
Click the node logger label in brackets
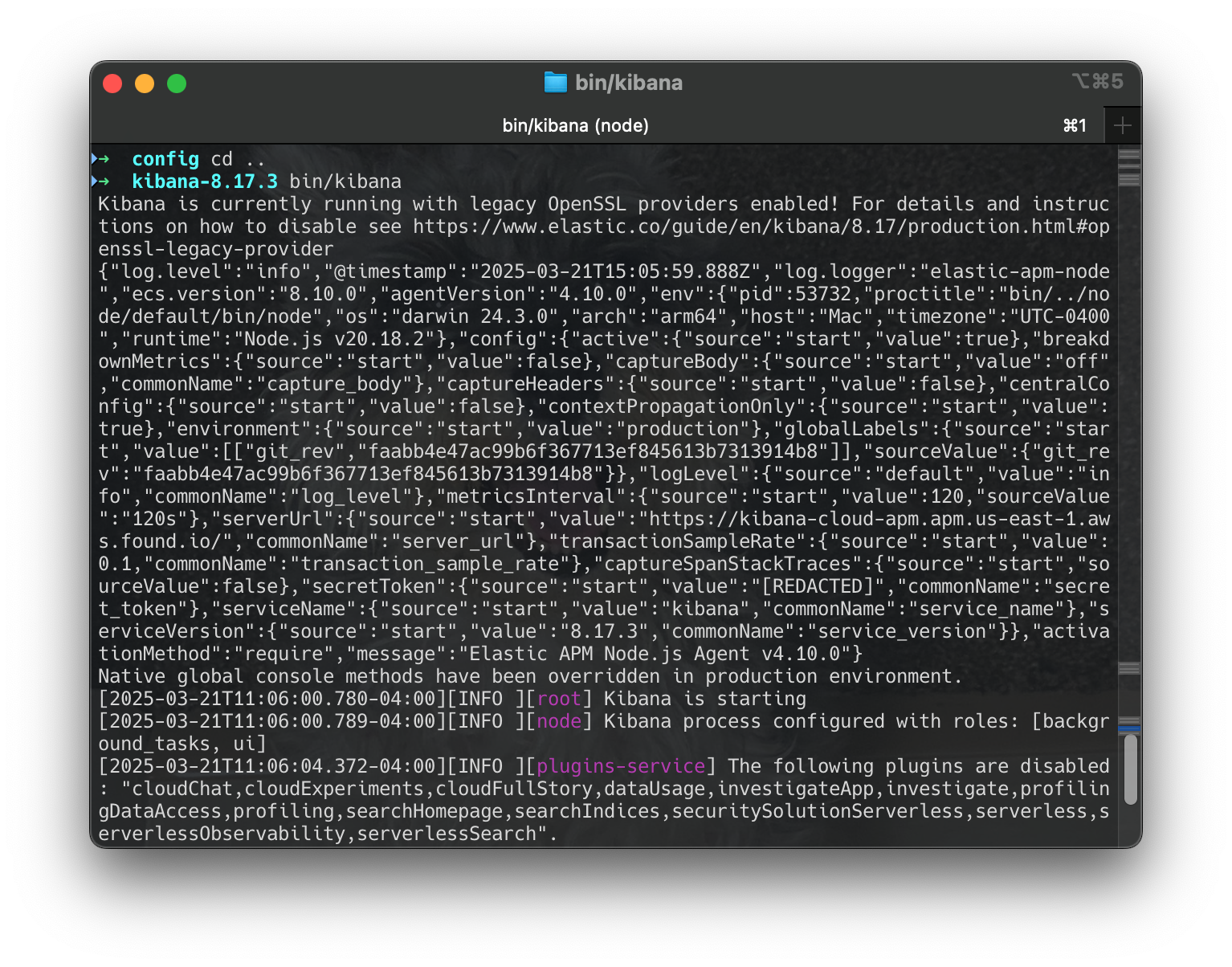pyautogui.click(x=558, y=721)
